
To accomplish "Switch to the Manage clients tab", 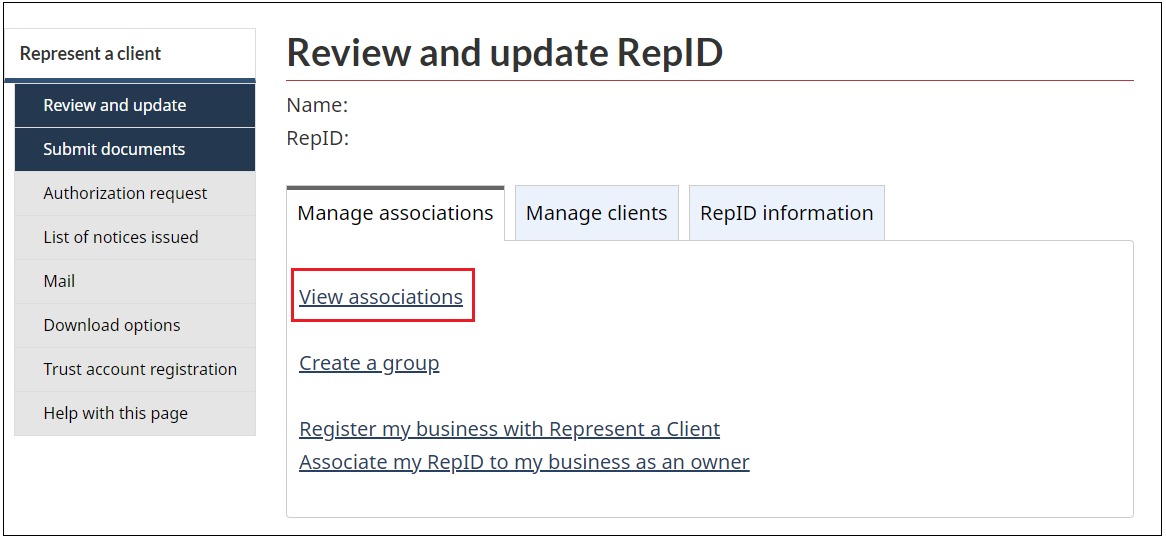I will pos(596,213).
